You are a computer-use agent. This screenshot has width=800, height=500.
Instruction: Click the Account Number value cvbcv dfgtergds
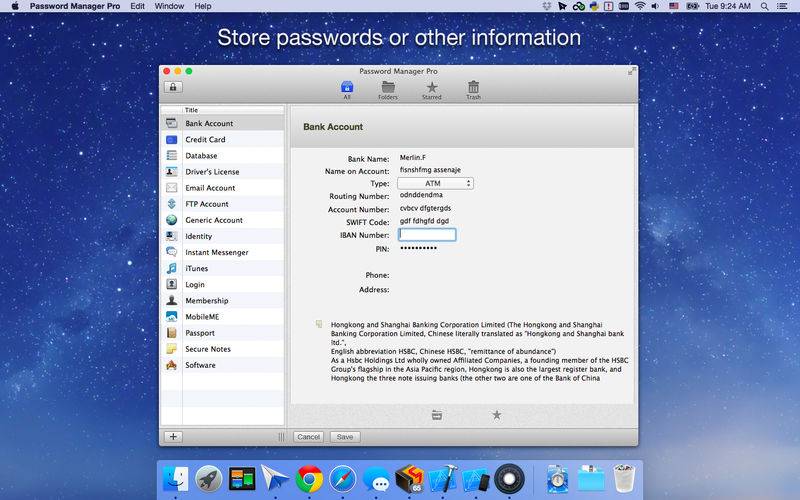(x=426, y=208)
